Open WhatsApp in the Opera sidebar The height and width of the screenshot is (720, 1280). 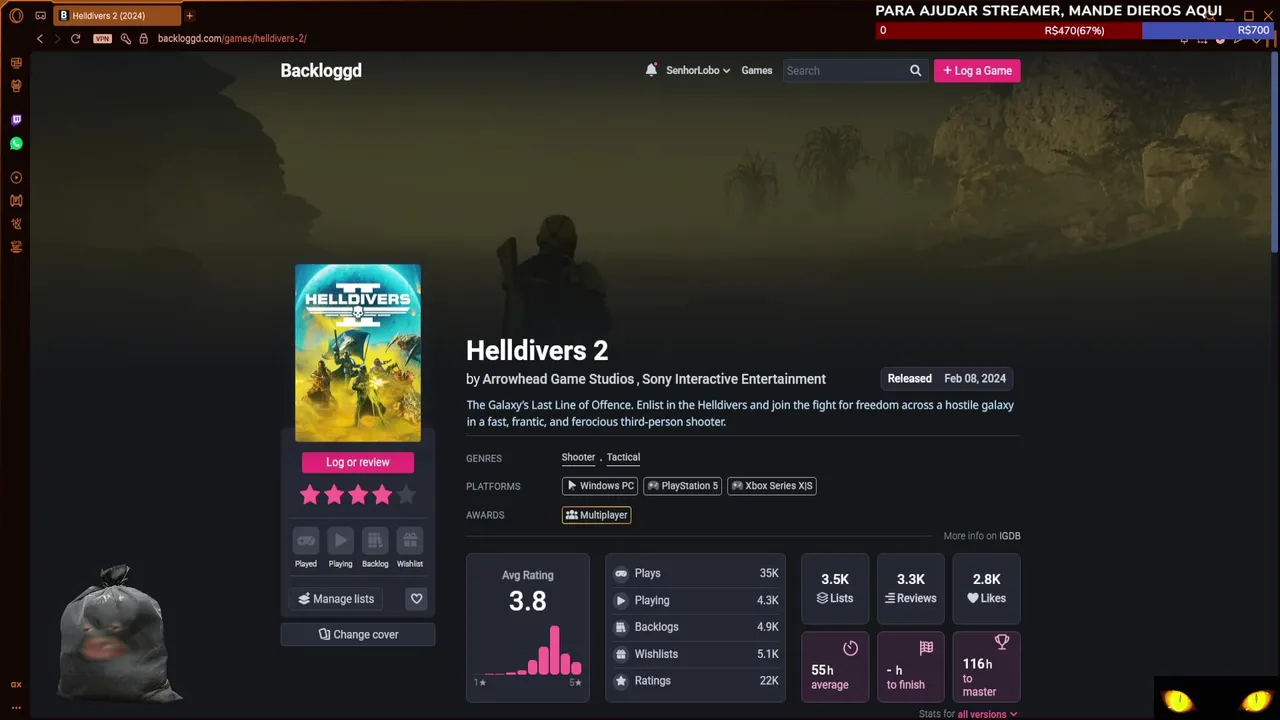pos(16,144)
